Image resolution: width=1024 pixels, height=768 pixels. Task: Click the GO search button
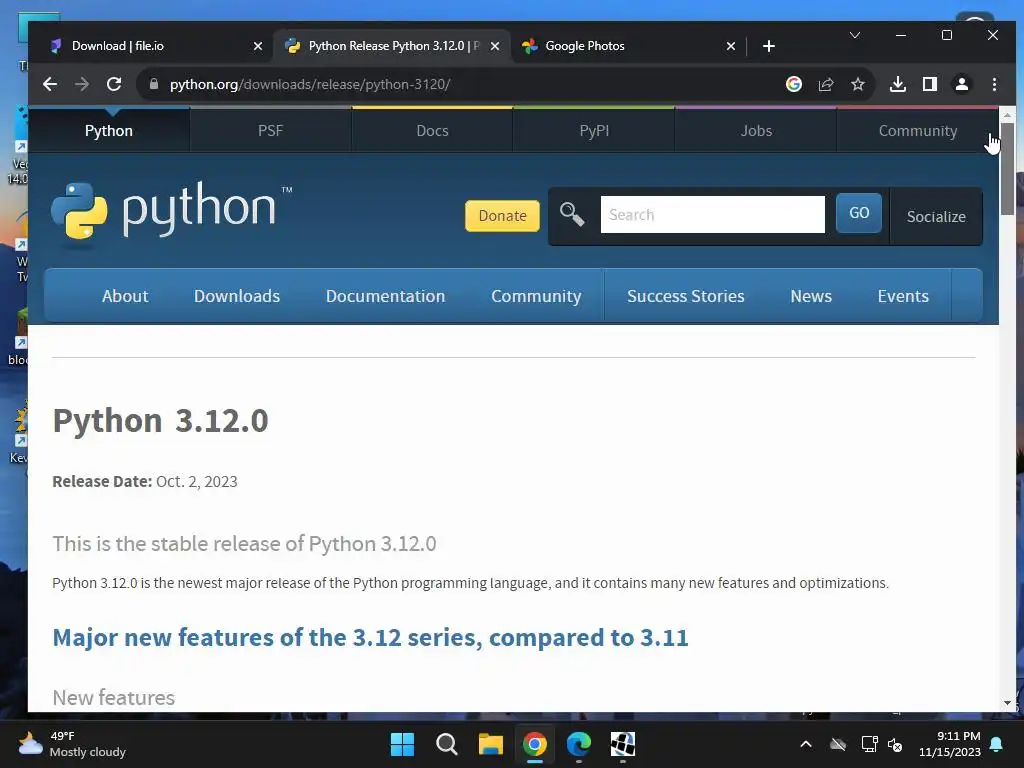coord(859,213)
